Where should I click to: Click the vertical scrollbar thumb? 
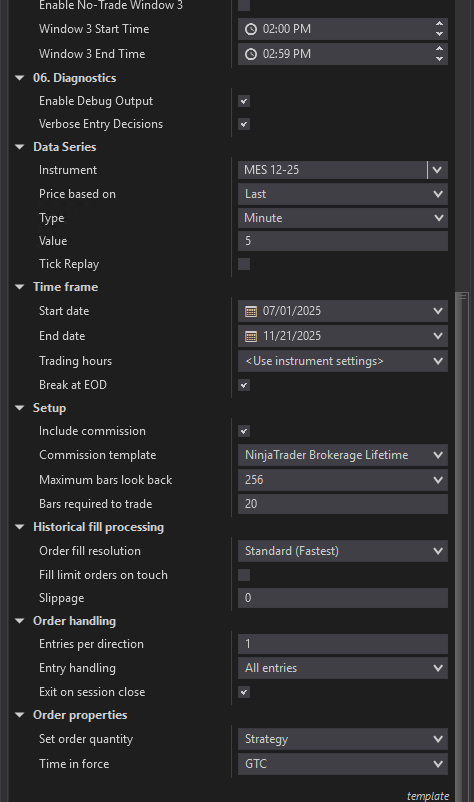(x=462, y=546)
